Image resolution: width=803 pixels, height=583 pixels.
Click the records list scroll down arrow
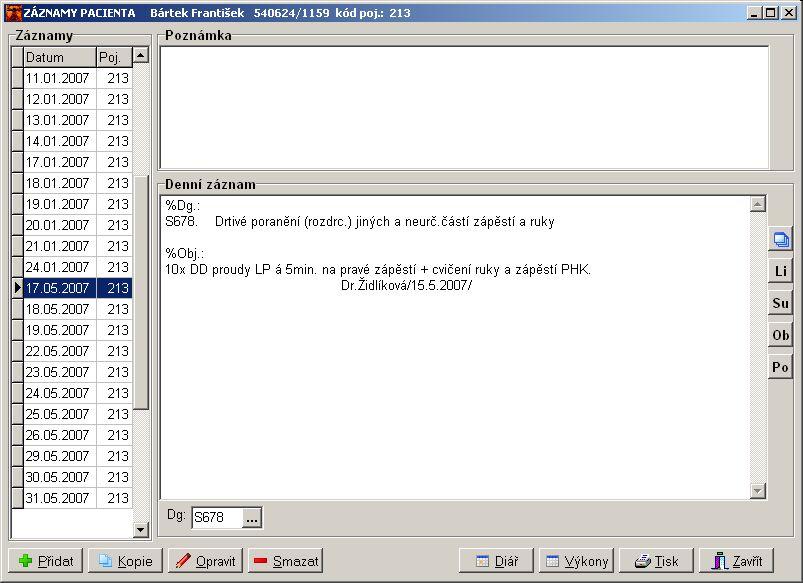(x=141, y=529)
